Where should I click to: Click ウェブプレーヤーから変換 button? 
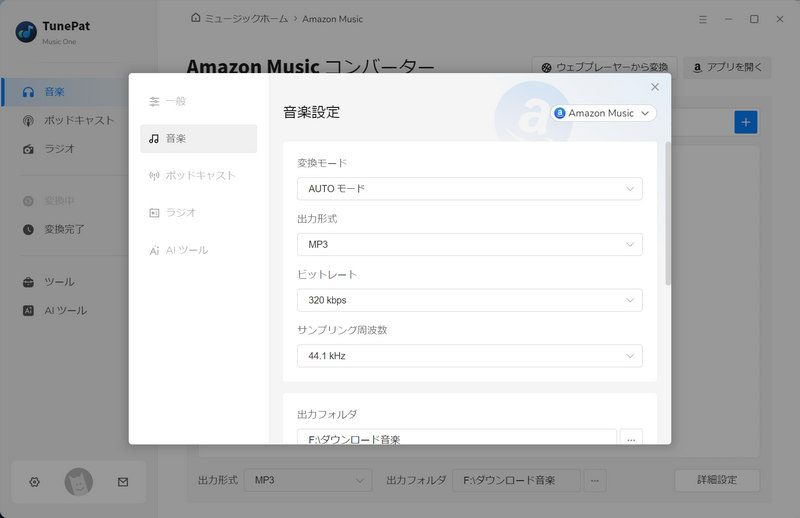[x=605, y=67]
